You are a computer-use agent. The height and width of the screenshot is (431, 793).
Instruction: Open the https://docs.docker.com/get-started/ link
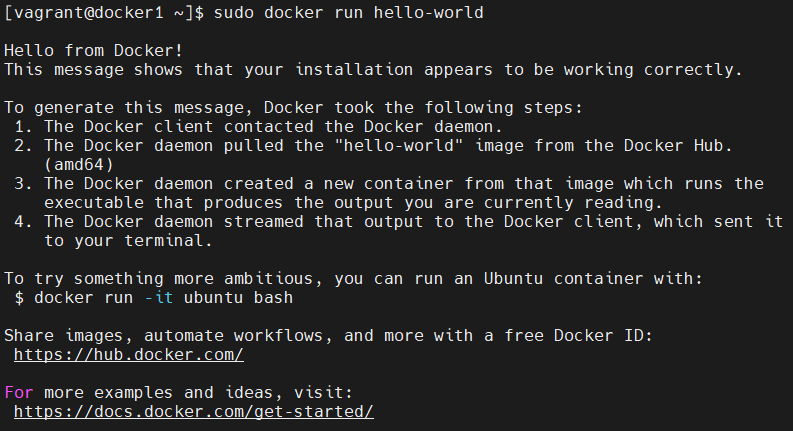point(194,411)
